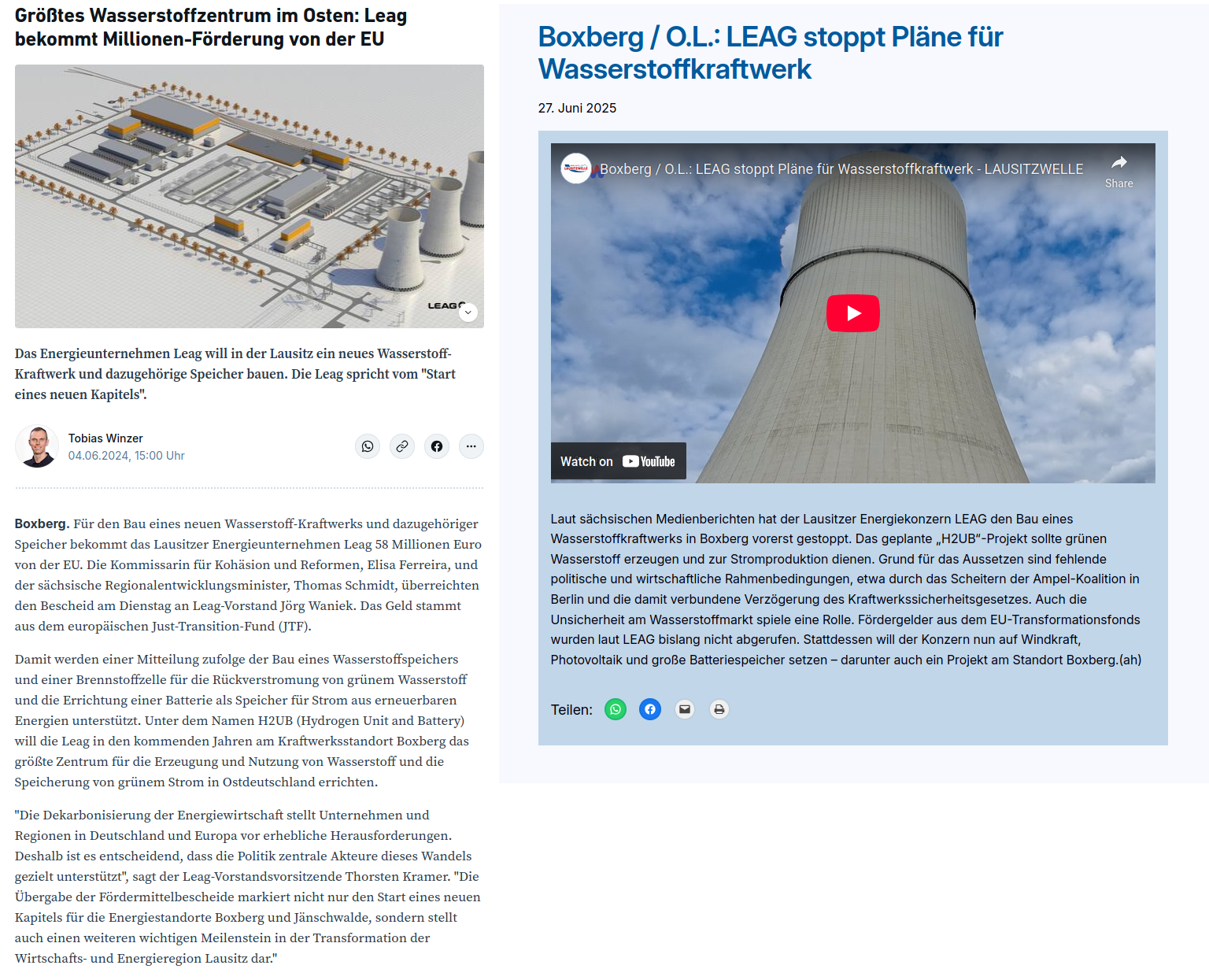Open headline 'Größtes Wasserstoffzentrum im Osten'

pyautogui.click(x=211, y=28)
